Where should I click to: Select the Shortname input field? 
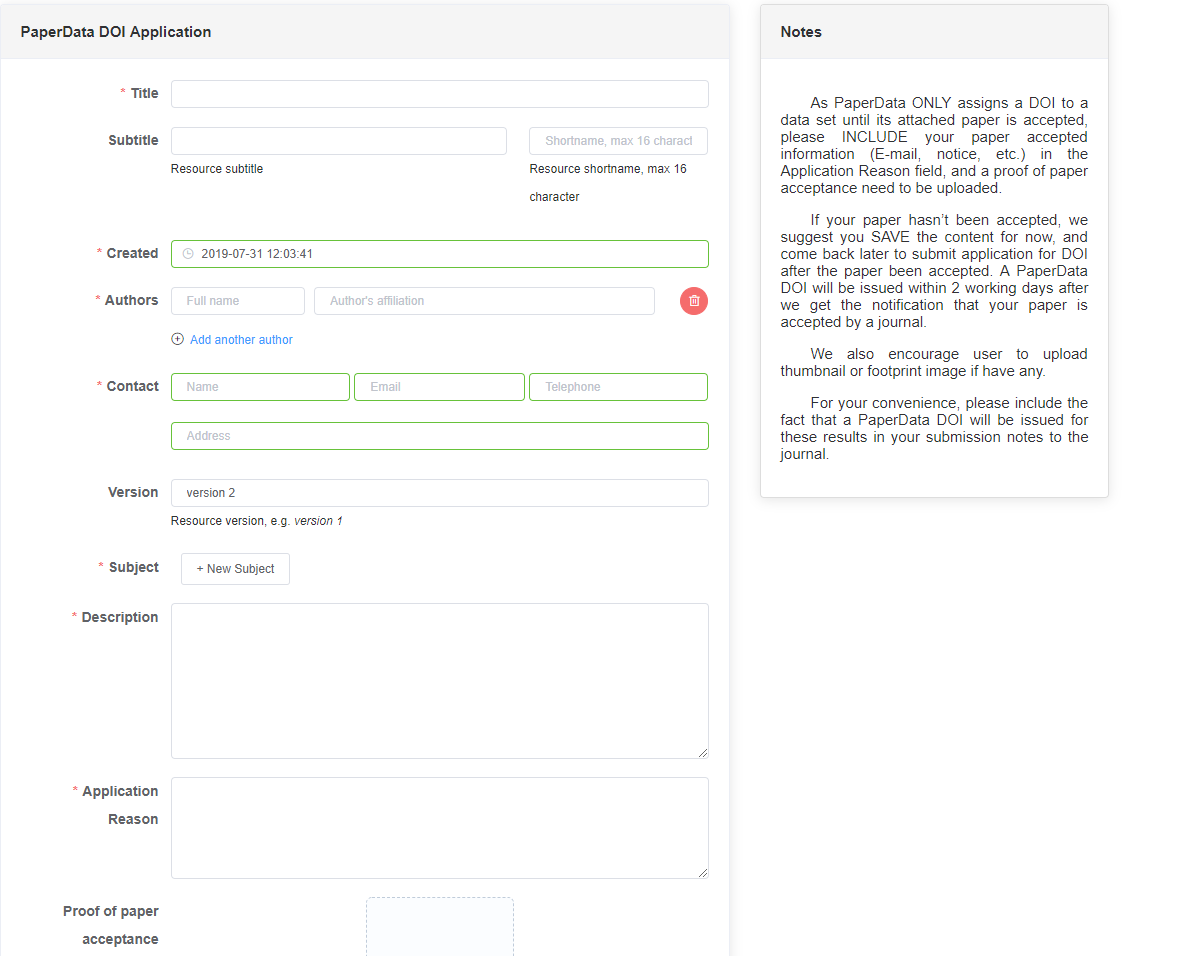coord(618,141)
